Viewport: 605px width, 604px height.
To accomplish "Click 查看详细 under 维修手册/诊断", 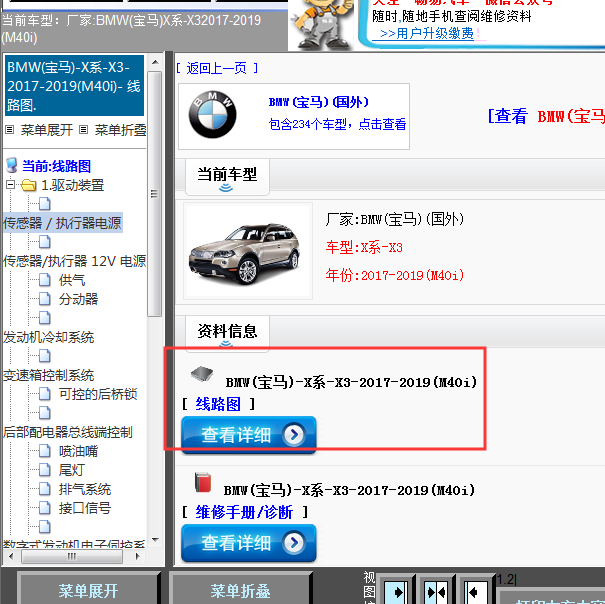I will pos(249,543).
